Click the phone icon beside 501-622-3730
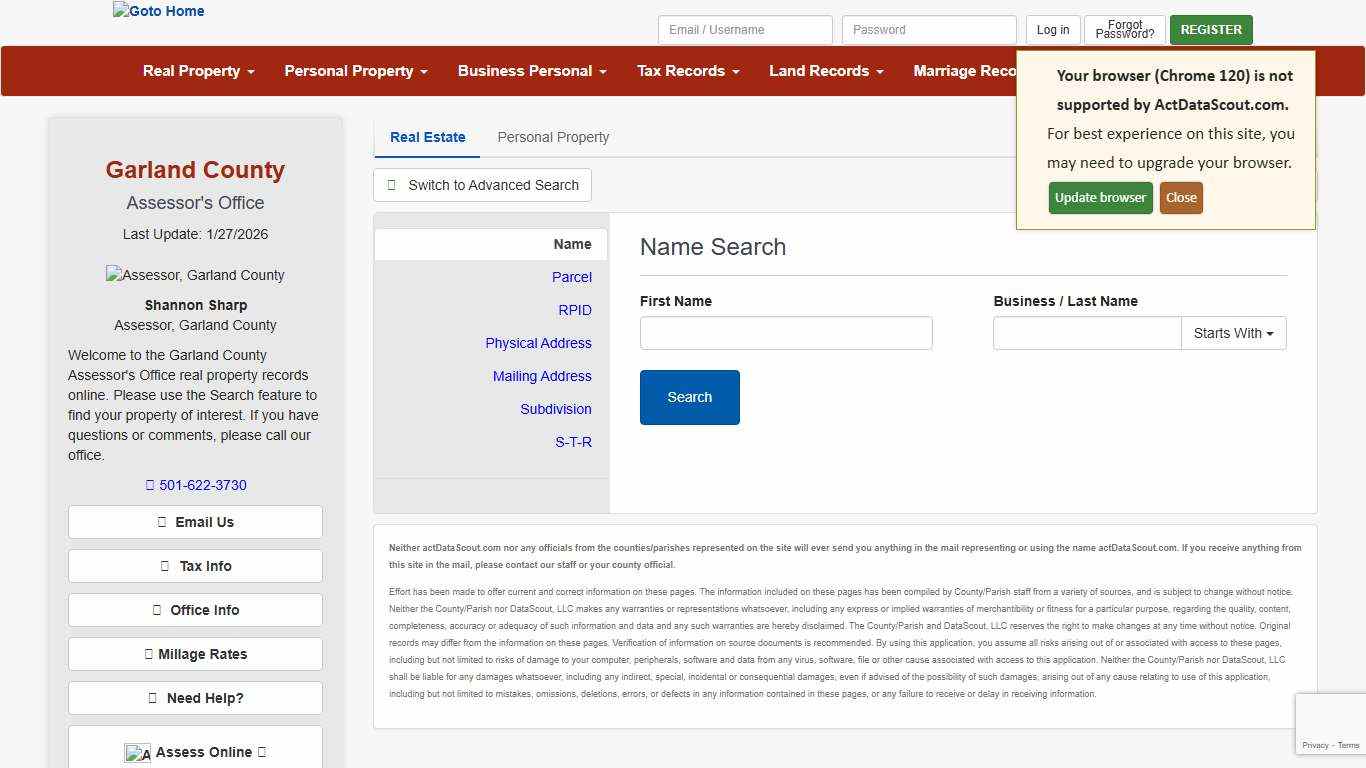The height and width of the screenshot is (768, 1366). 150,485
